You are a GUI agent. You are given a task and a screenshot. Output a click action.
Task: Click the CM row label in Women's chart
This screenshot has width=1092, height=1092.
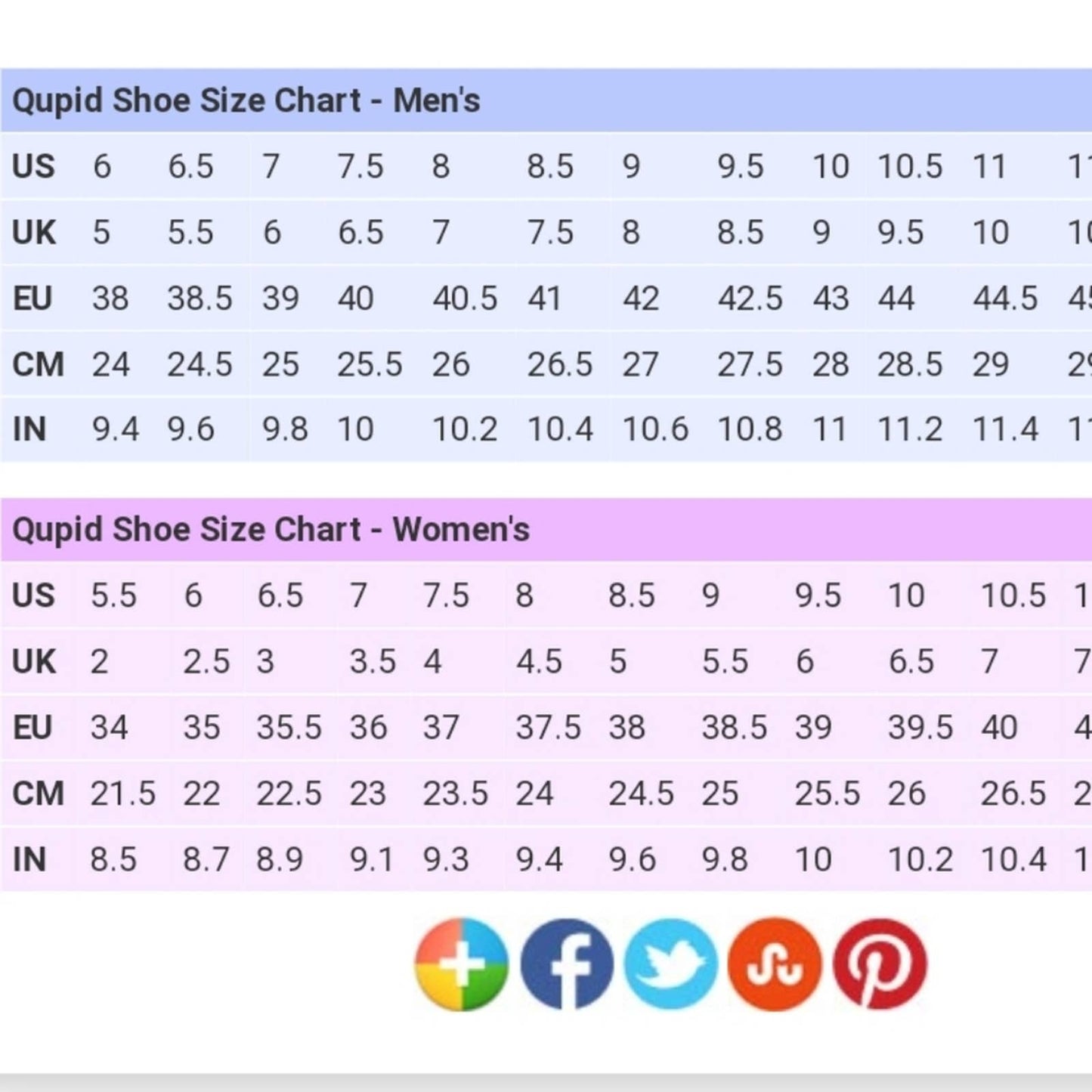(x=38, y=794)
